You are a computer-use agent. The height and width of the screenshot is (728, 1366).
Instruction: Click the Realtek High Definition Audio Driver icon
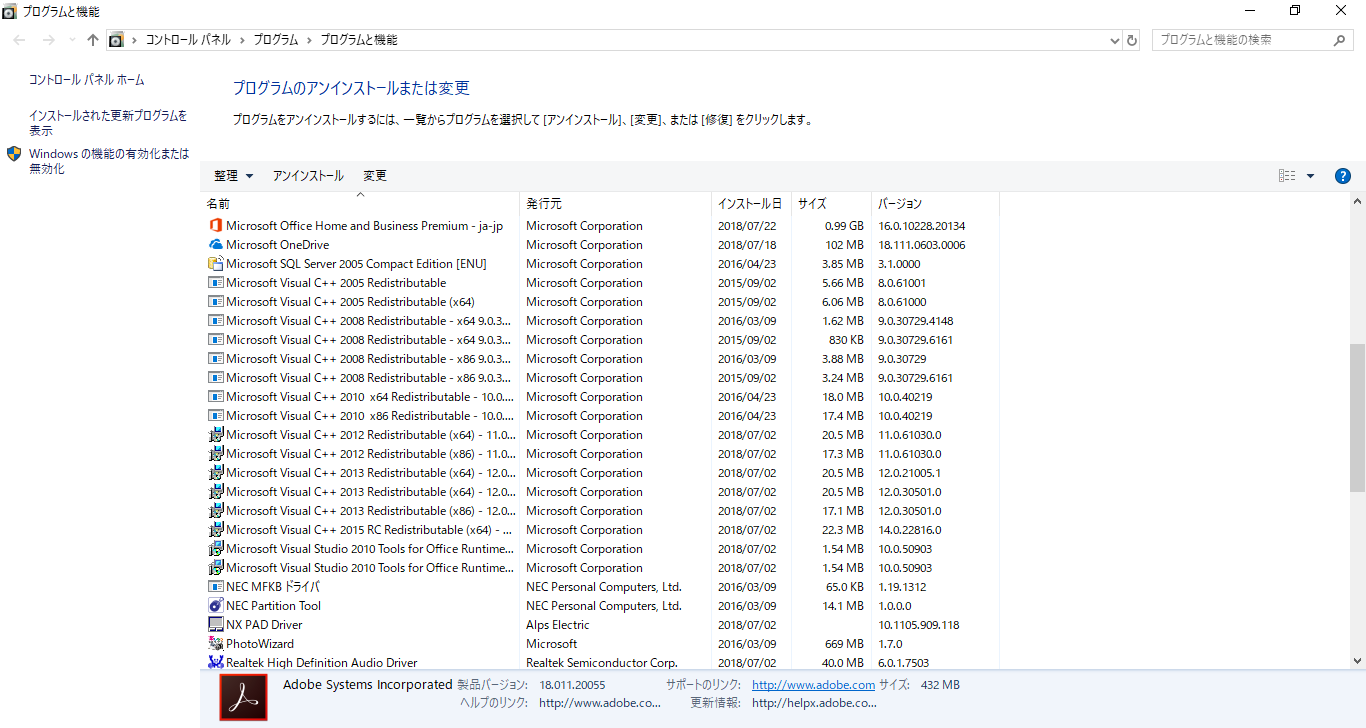point(215,663)
